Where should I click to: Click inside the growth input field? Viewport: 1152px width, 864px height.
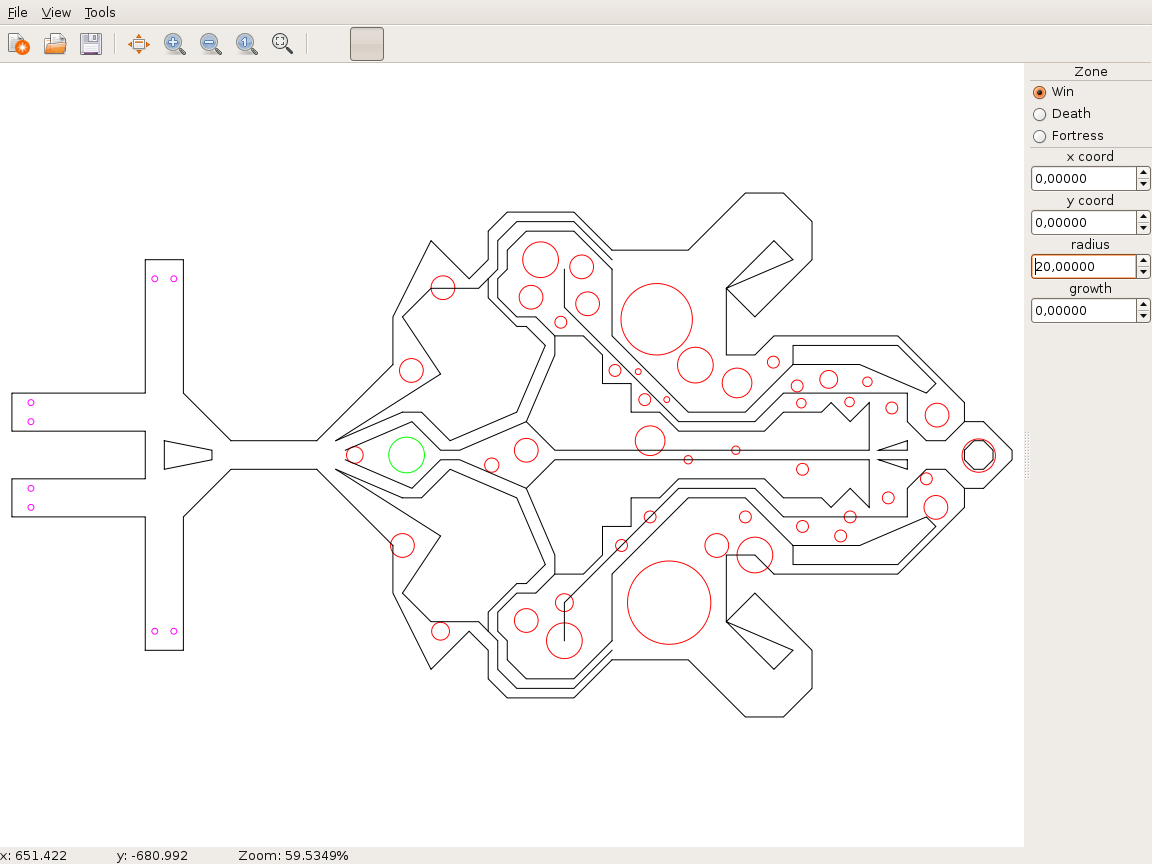coord(1083,311)
